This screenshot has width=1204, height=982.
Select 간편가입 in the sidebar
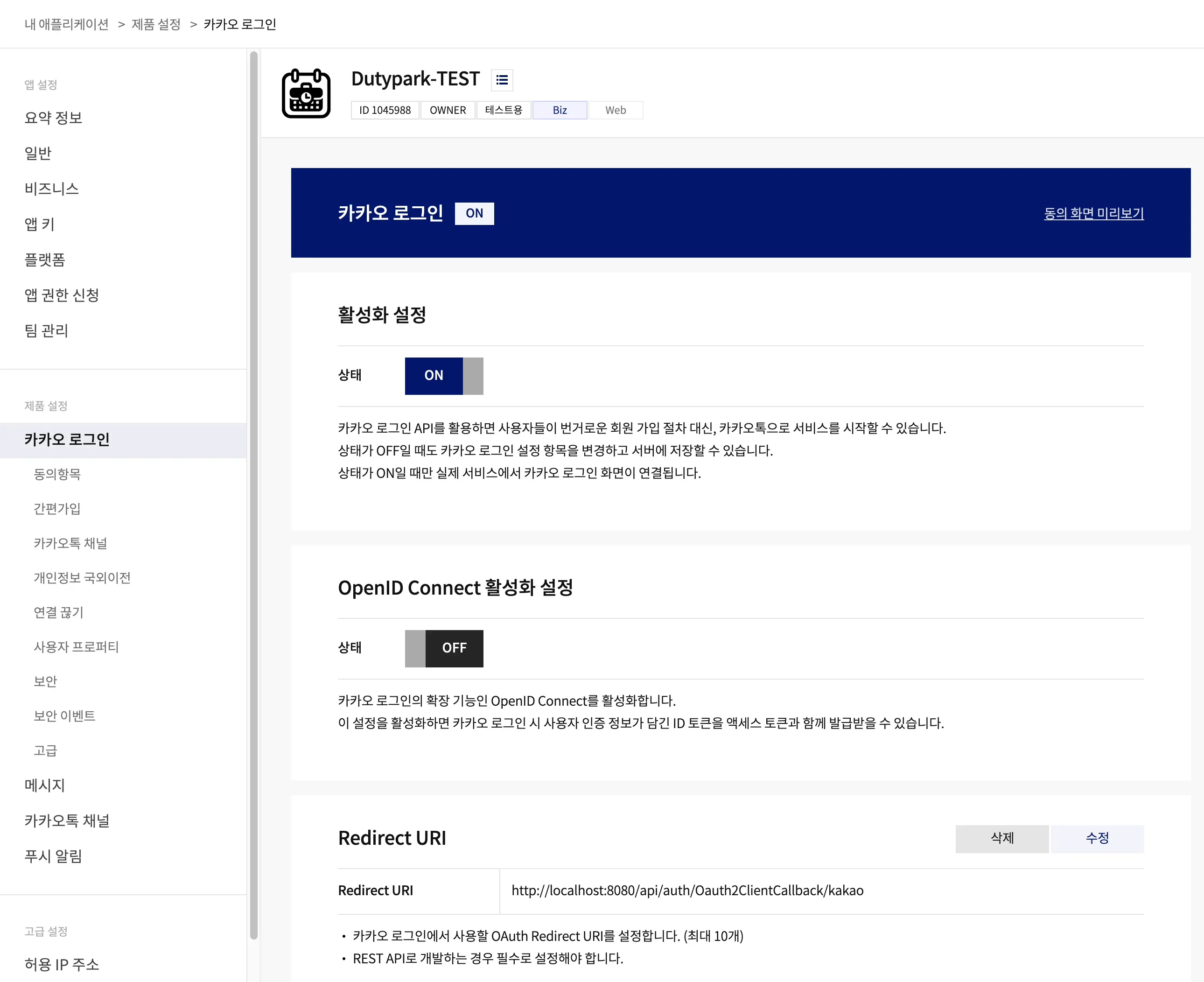pyautogui.click(x=57, y=509)
